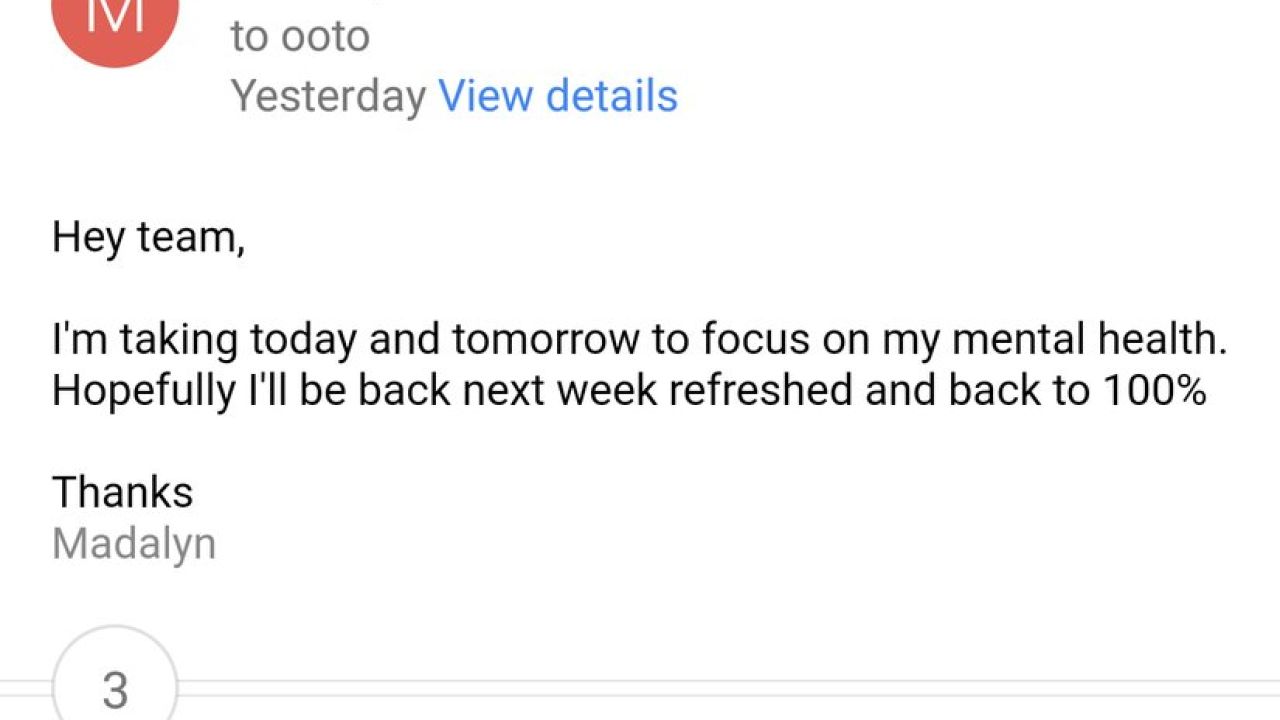
Task: Click the "Hey team," greeting line
Action: (148, 238)
